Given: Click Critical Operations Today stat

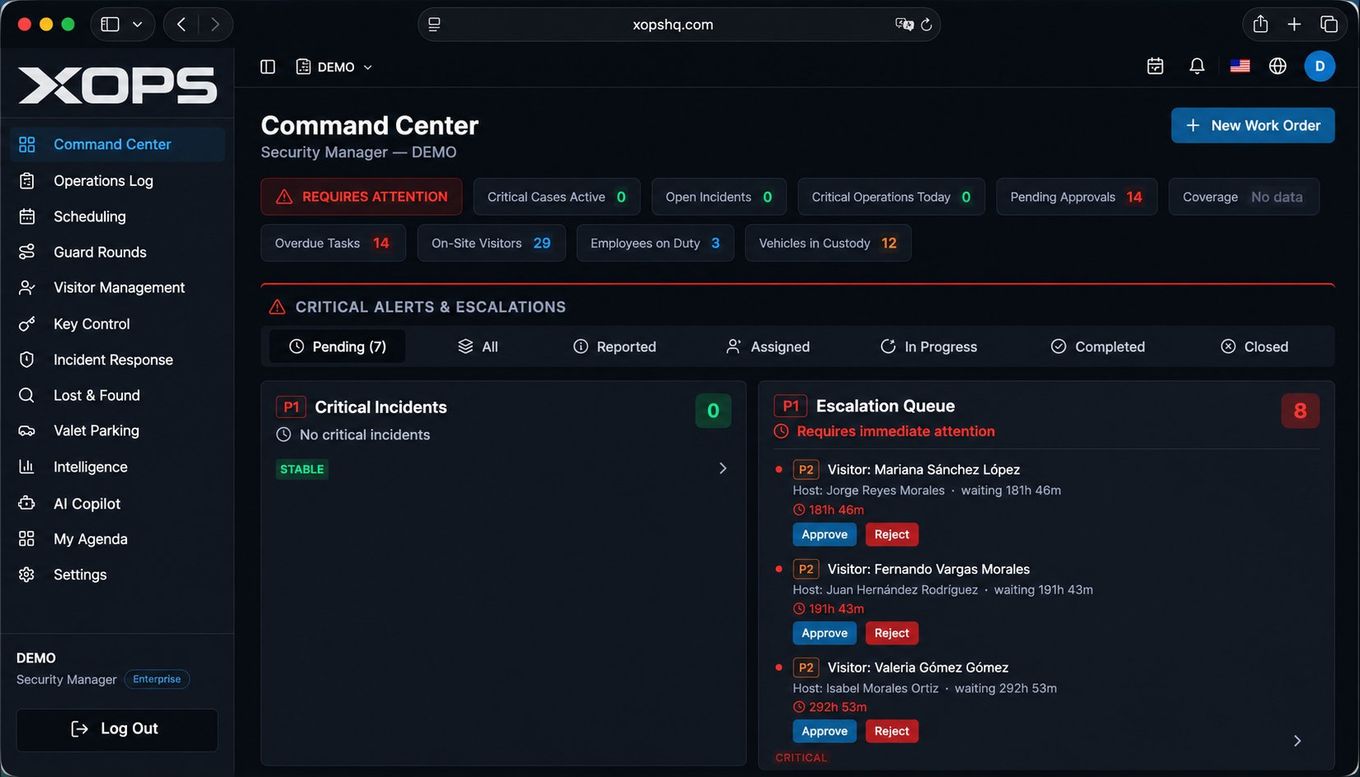Looking at the screenshot, I should [891, 197].
